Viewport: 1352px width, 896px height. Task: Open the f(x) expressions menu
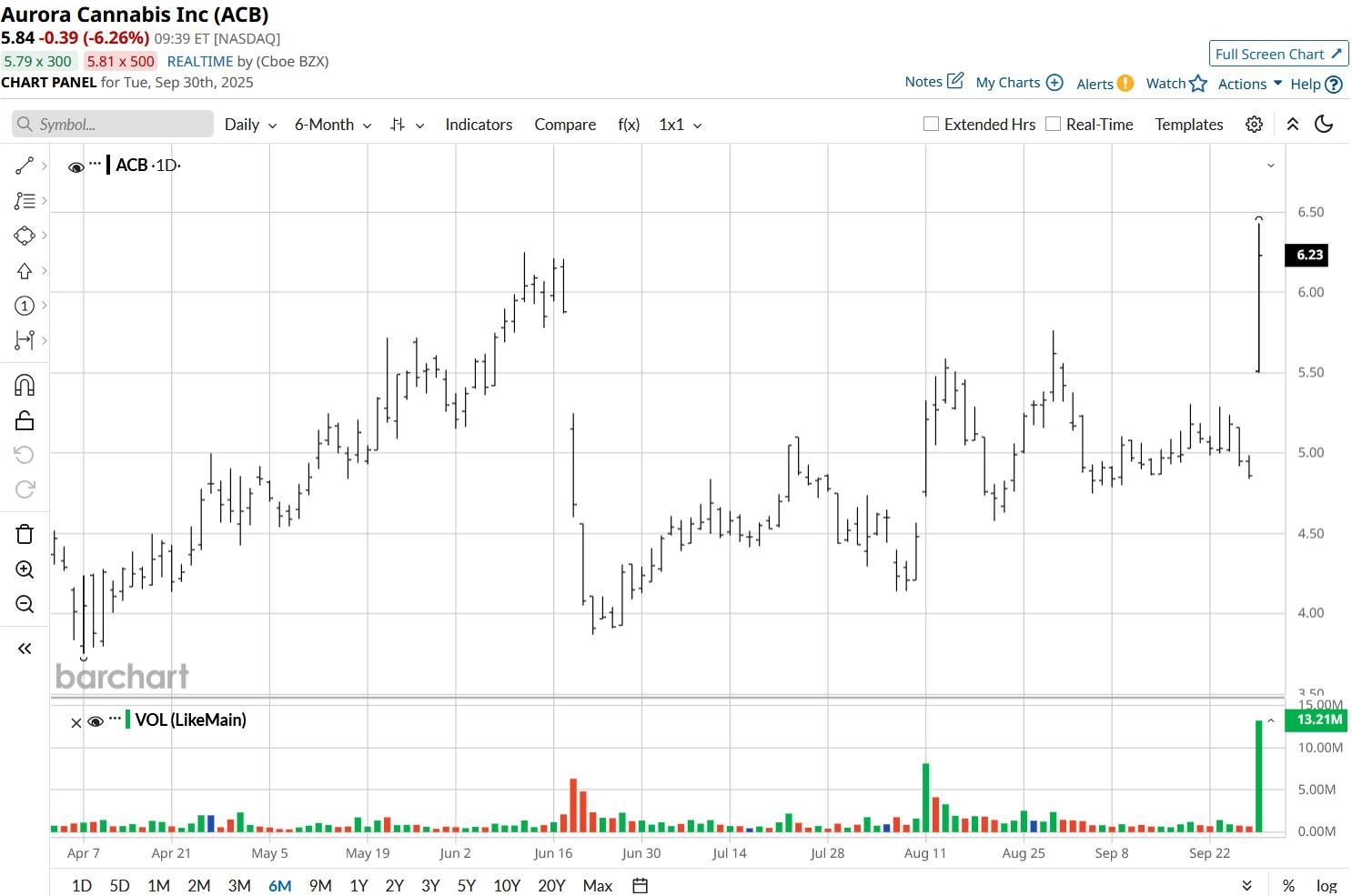tap(629, 125)
